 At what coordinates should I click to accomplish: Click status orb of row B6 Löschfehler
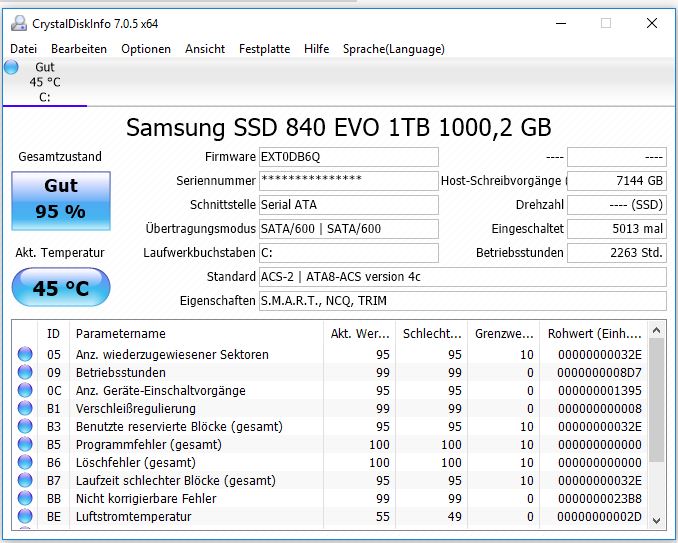(x=25, y=462)
